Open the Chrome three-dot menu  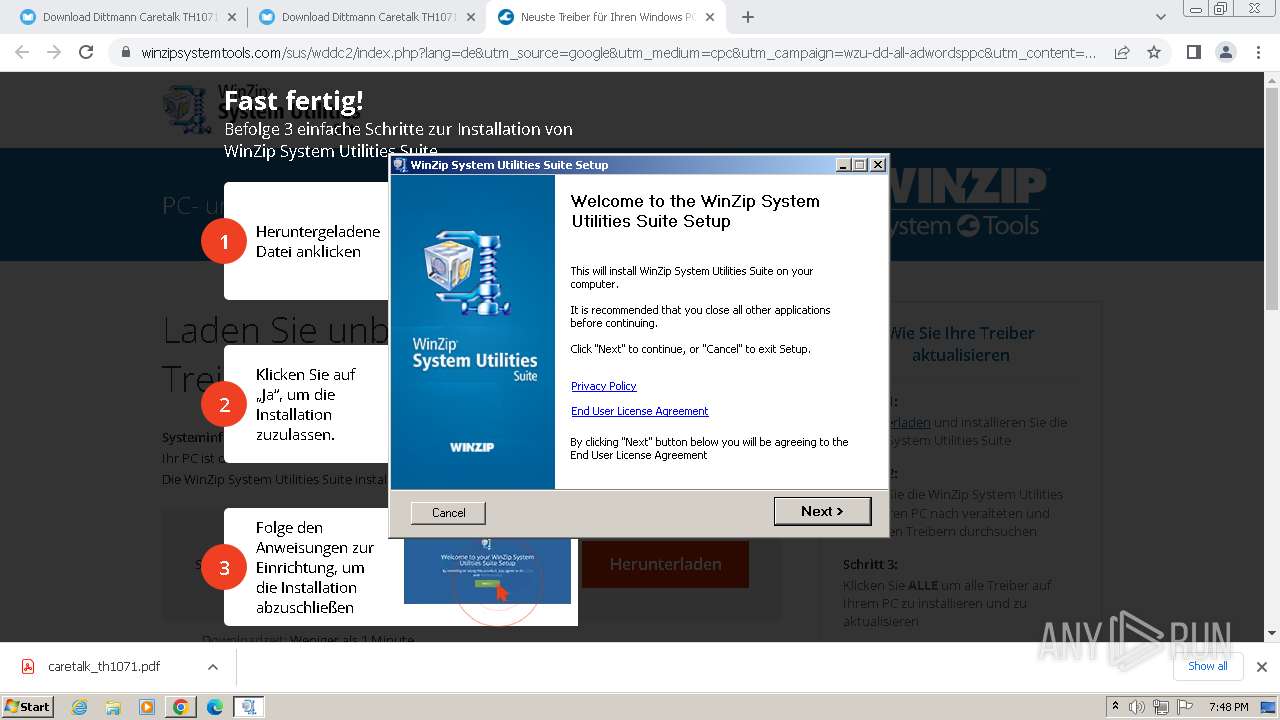click(1257, 52)
